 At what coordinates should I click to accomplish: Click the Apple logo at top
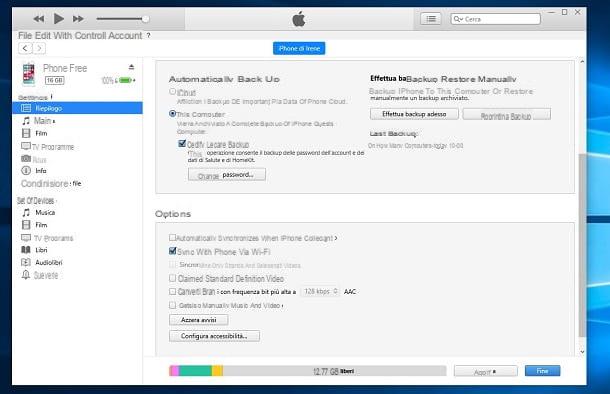pos(299,19)
